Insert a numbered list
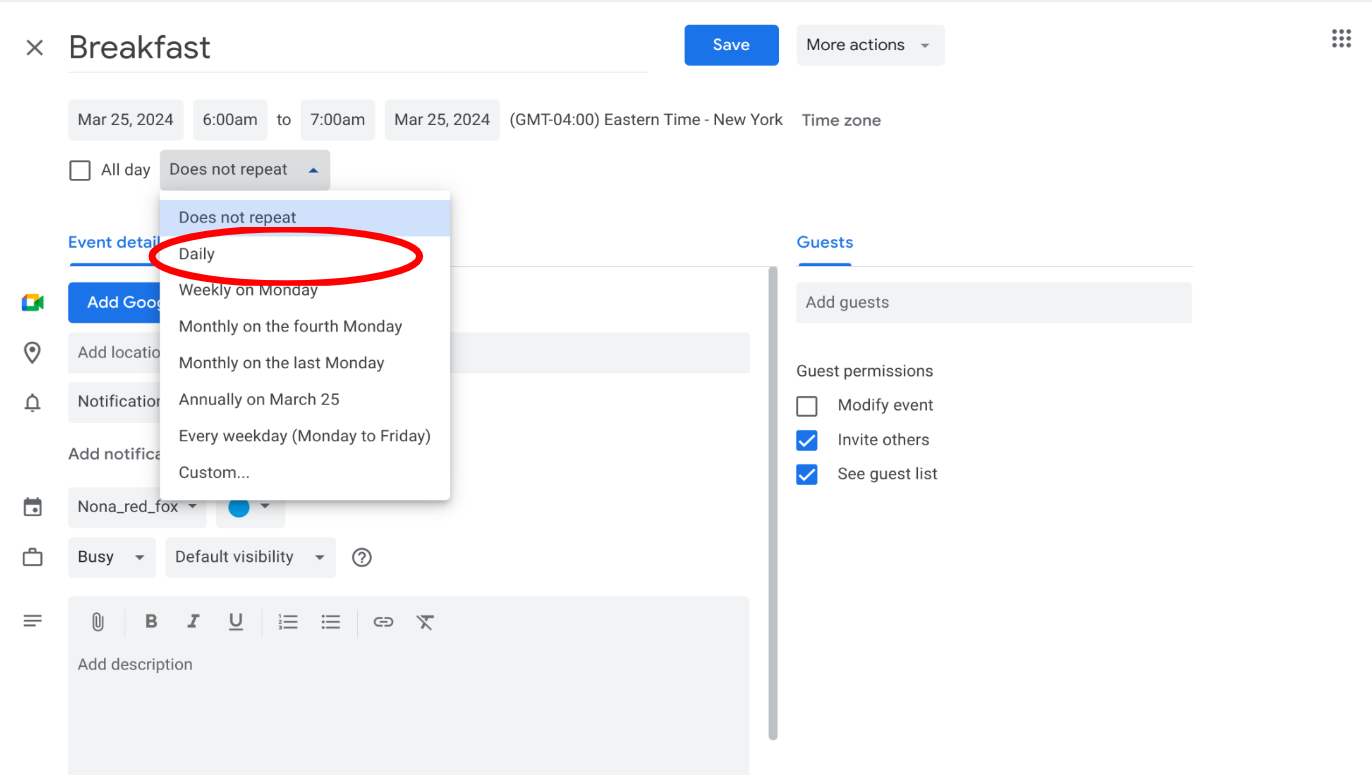 tap(288, 622)
